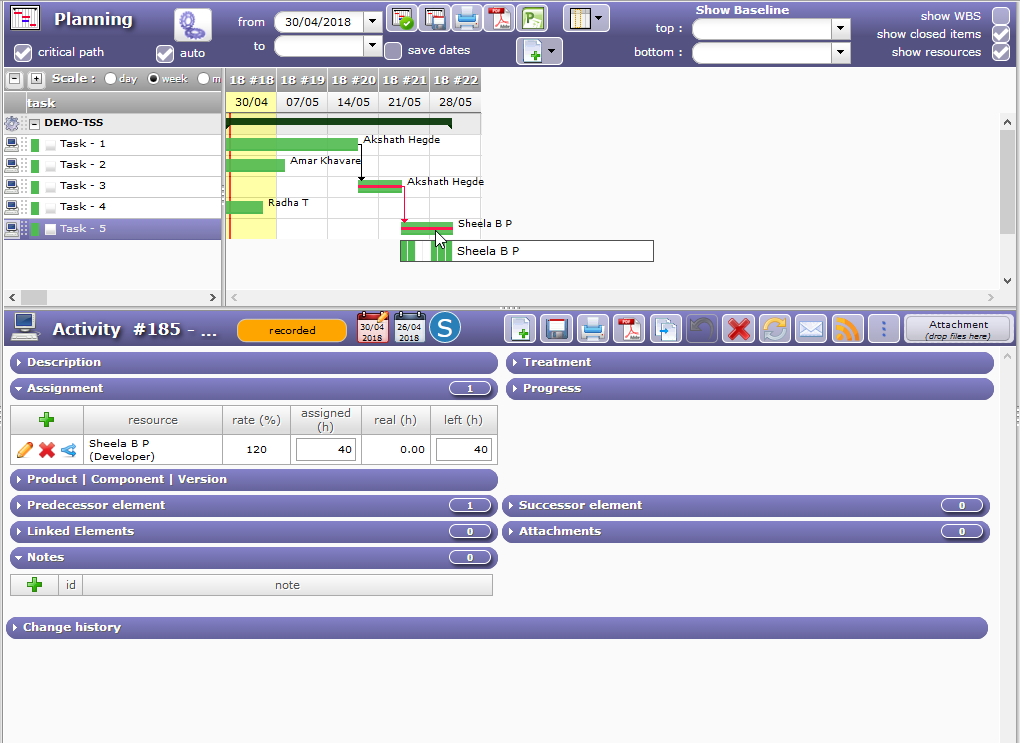Export planning to MS Project format

532,19
